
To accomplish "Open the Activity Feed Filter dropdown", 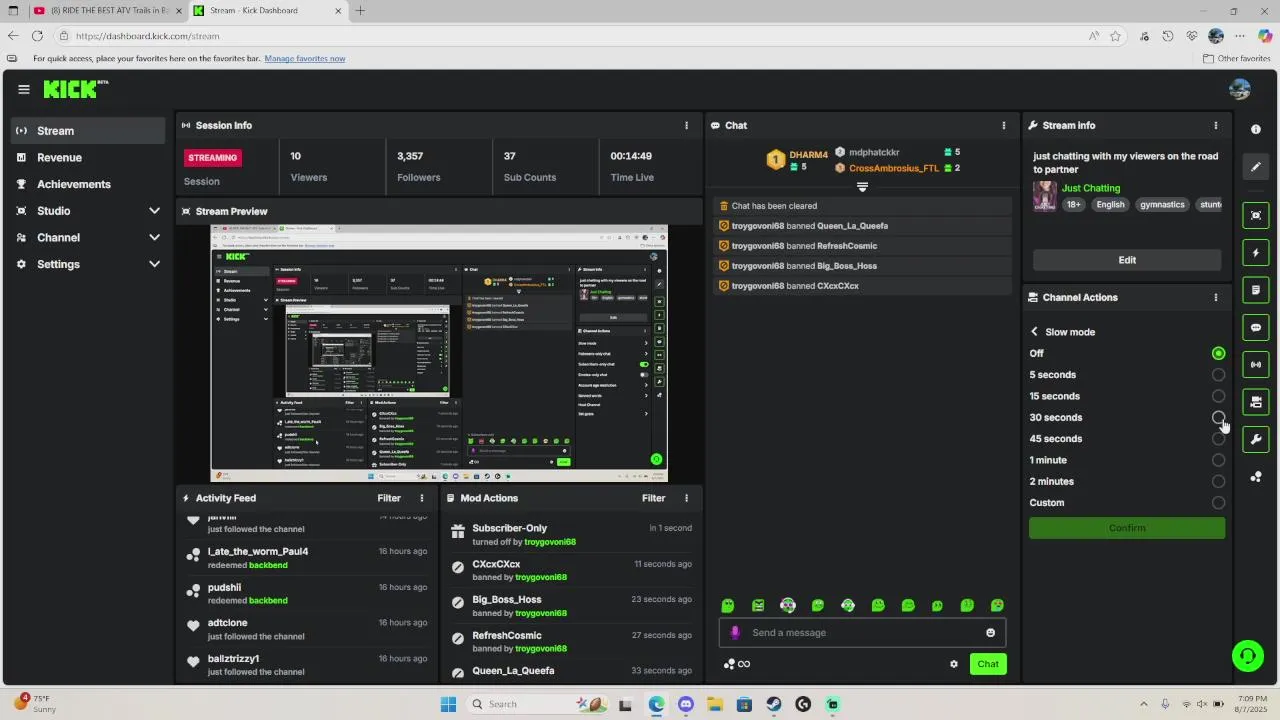I will click(x=389, y=498).
